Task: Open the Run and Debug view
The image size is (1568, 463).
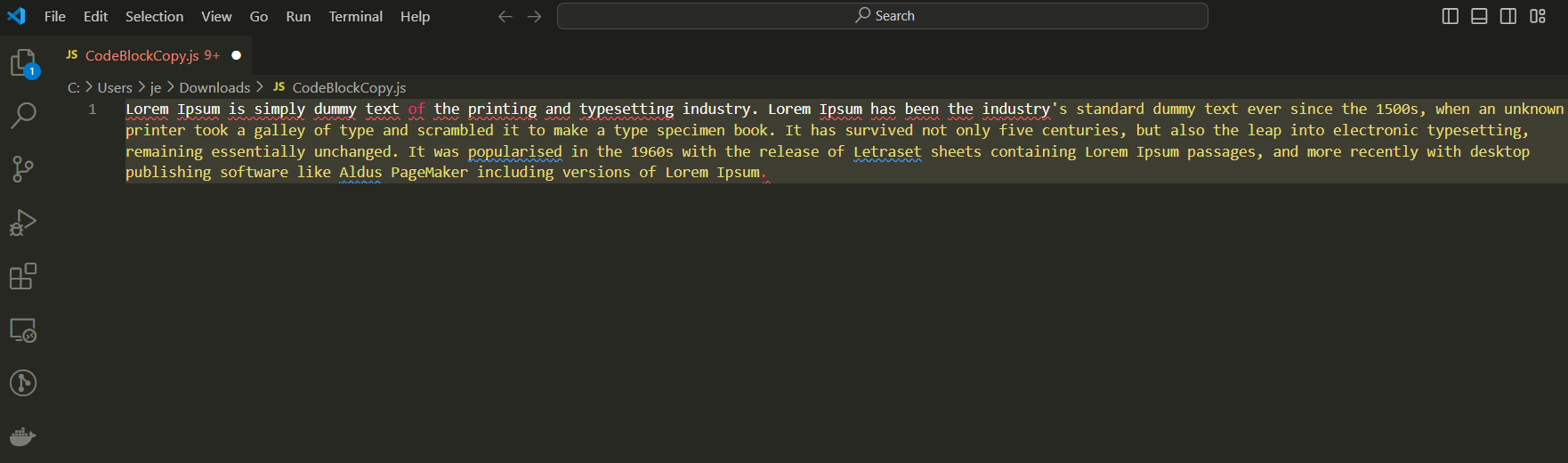Action: [23, 223]
